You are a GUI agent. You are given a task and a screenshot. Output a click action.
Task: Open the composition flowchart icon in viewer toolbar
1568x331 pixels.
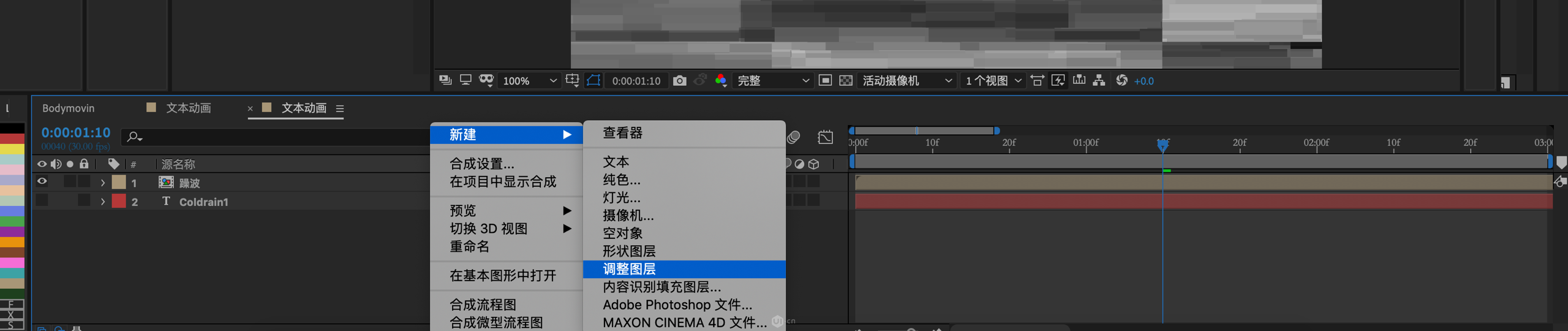pyautogui.click(x=1099, y=81)
